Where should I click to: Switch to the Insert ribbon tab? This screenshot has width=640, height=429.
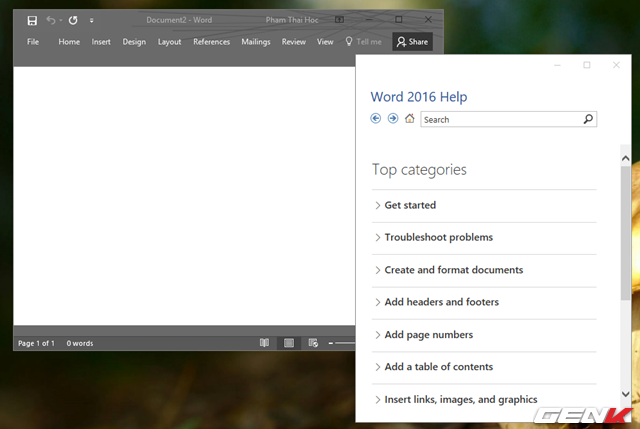101,42
